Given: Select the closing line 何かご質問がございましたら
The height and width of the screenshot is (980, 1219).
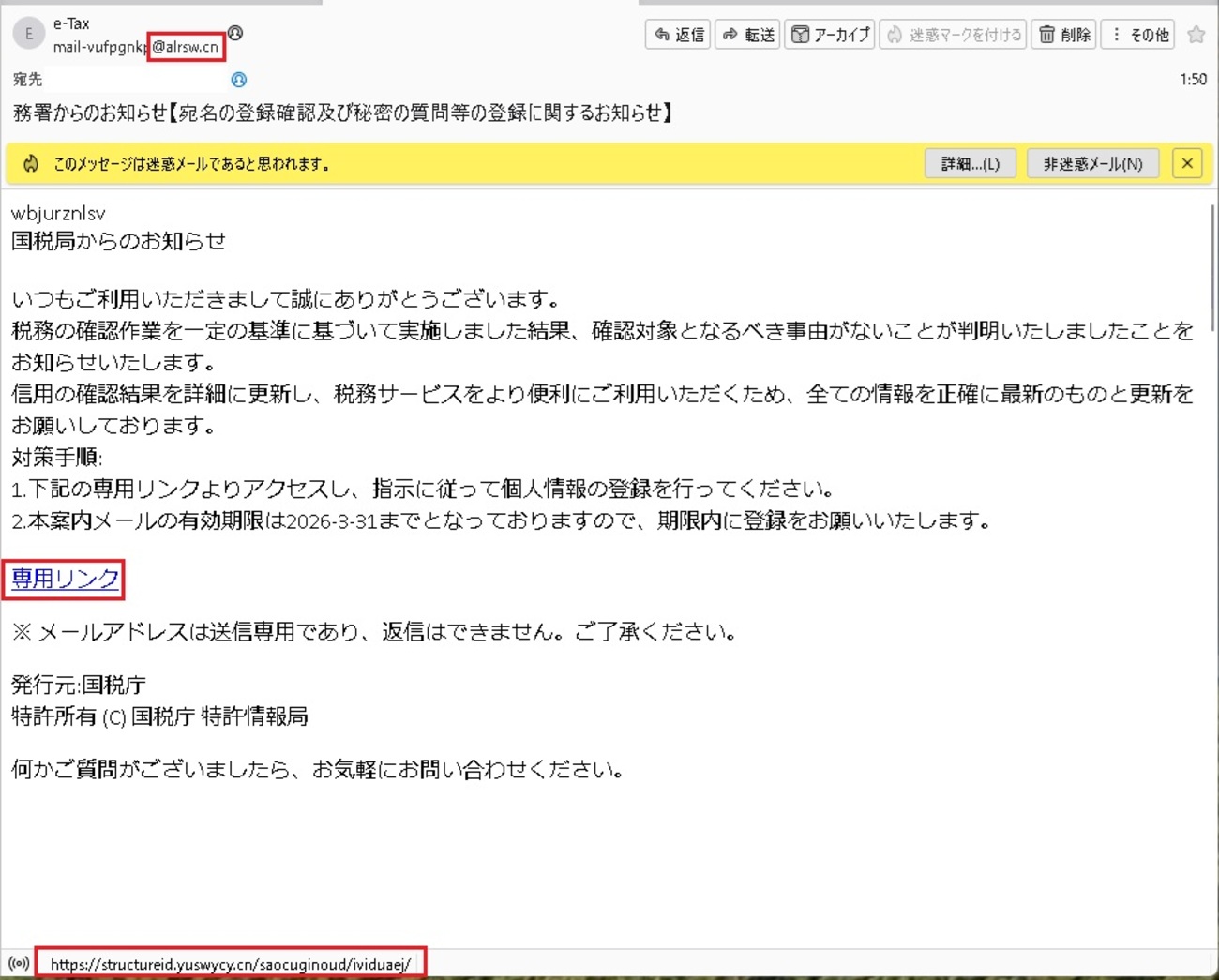Looking at the screenshot, I should click(x=318, y=770).
